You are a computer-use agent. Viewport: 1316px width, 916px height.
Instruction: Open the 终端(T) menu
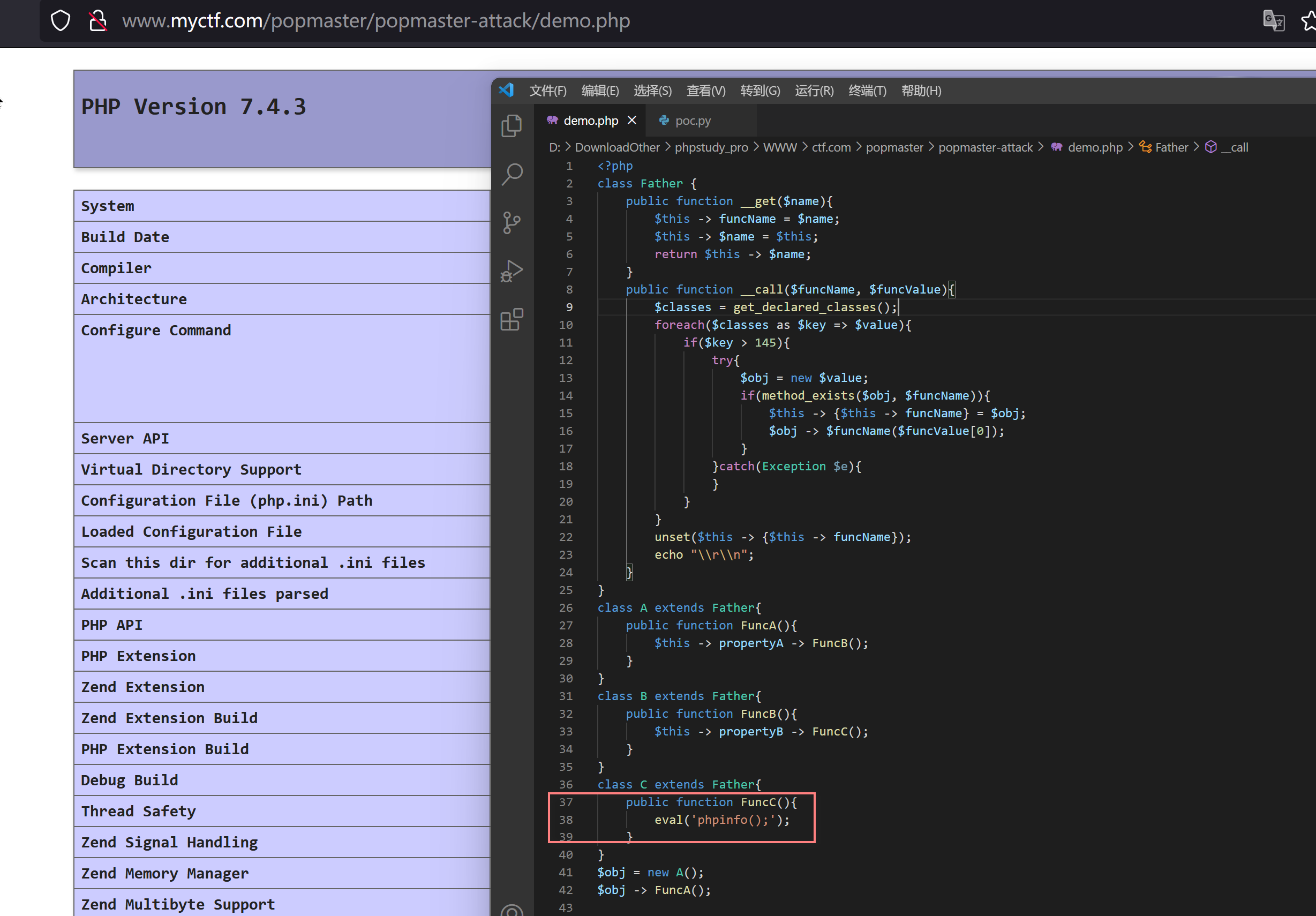867,91
